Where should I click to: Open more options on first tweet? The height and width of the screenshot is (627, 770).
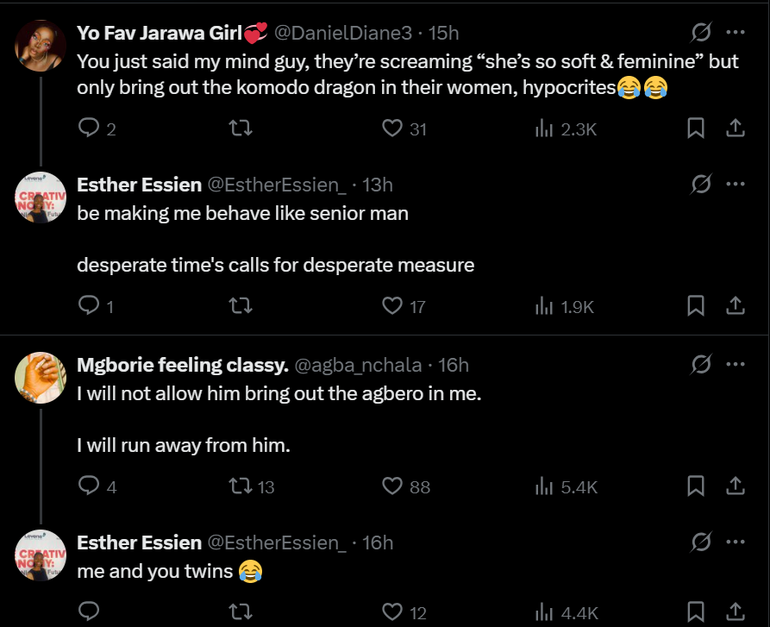[735, 31]
